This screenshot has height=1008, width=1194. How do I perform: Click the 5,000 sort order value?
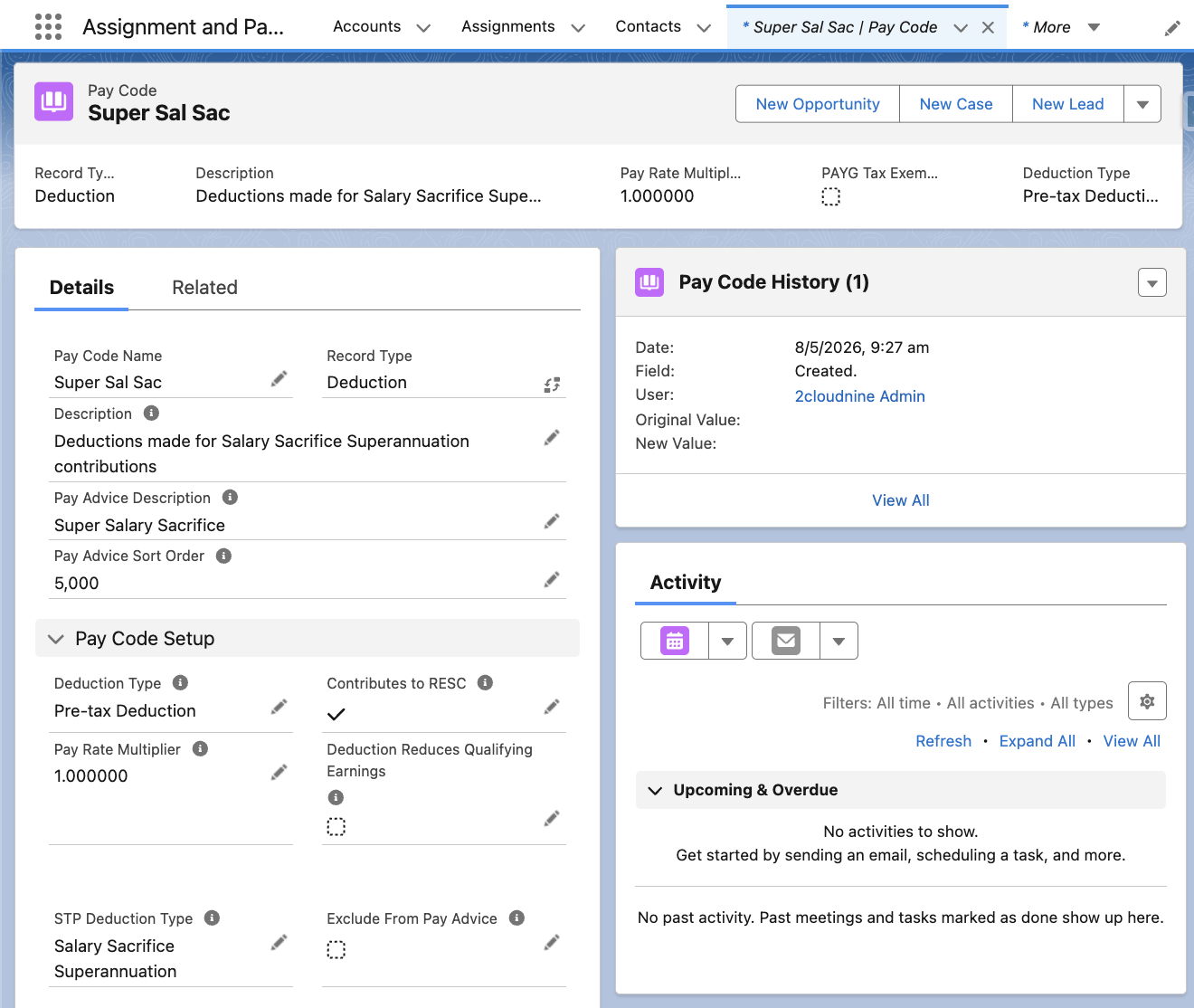[77, 584]
